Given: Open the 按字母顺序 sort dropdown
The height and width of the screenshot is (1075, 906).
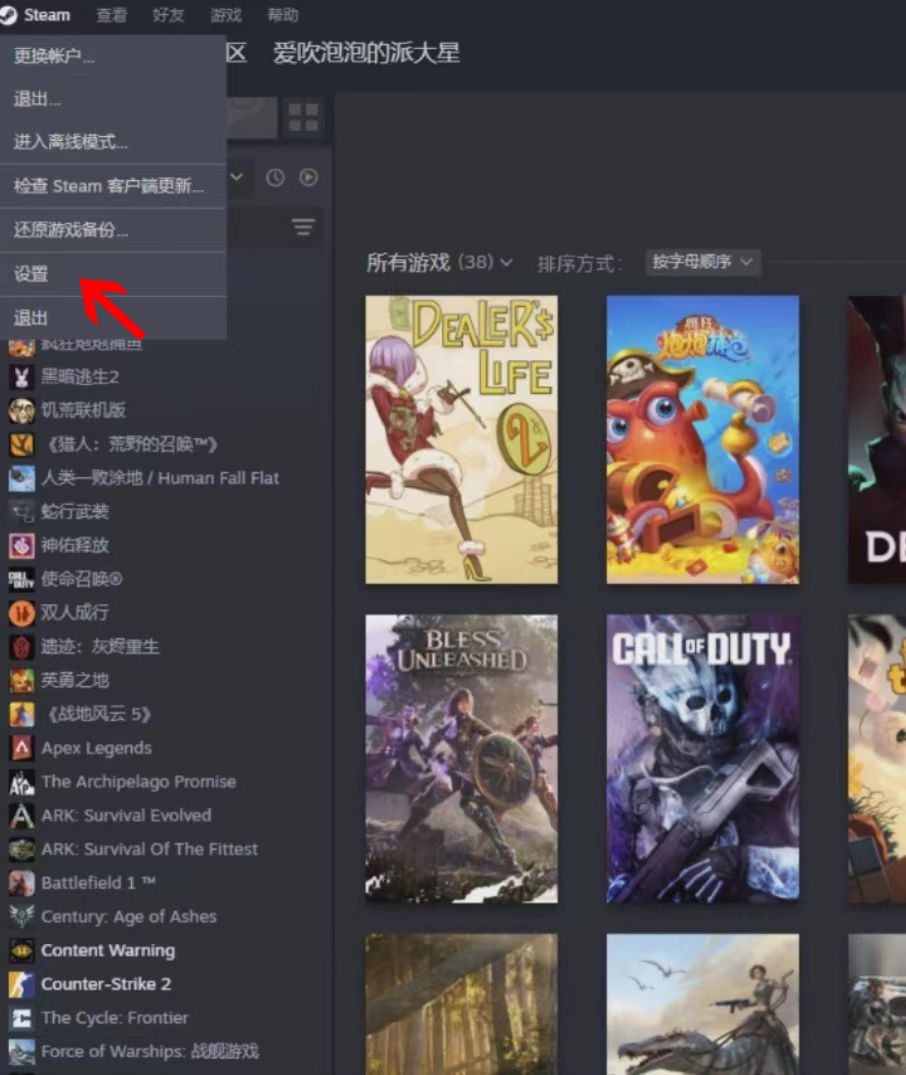Looking at the screenshot, I should pos(703,262).
